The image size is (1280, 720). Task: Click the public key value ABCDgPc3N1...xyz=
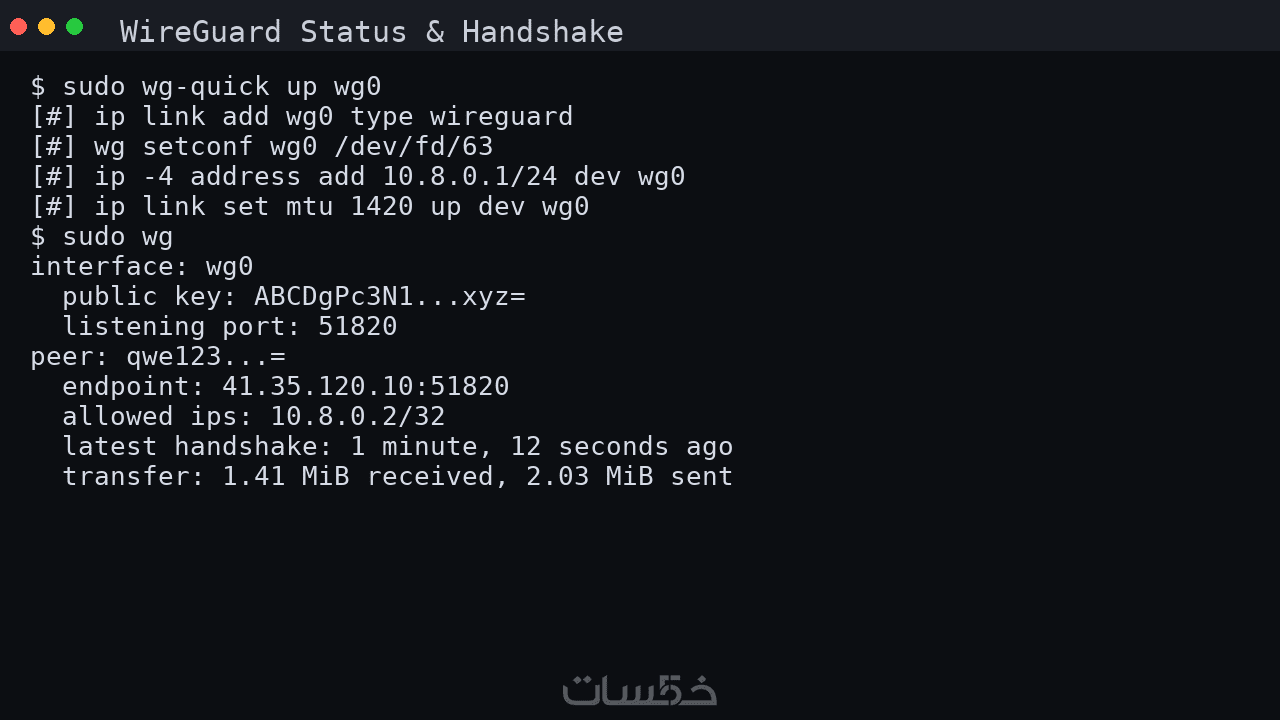(390, 297)
